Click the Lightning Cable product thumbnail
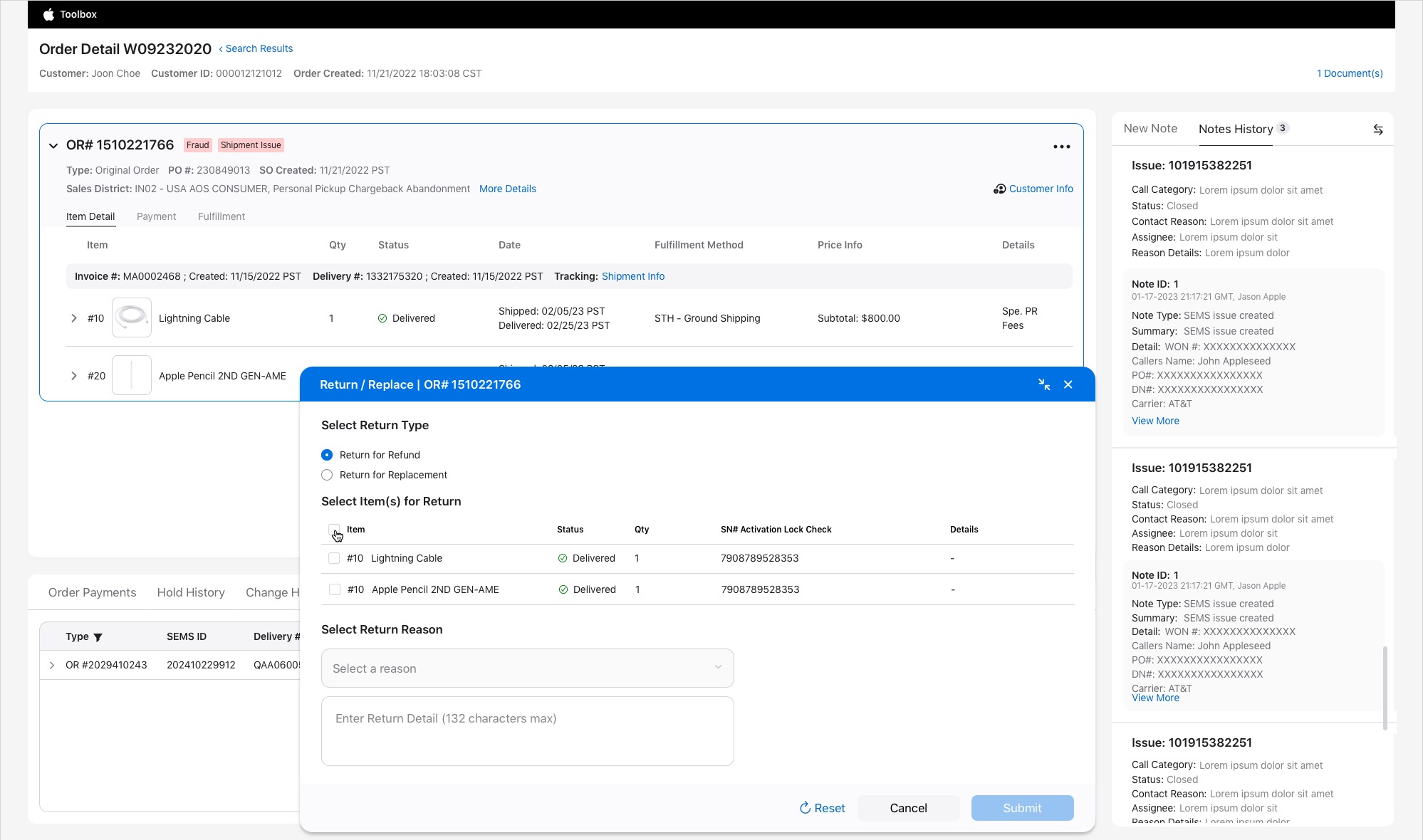Viewport: 1423px width, 840px height. click(132, 317)
